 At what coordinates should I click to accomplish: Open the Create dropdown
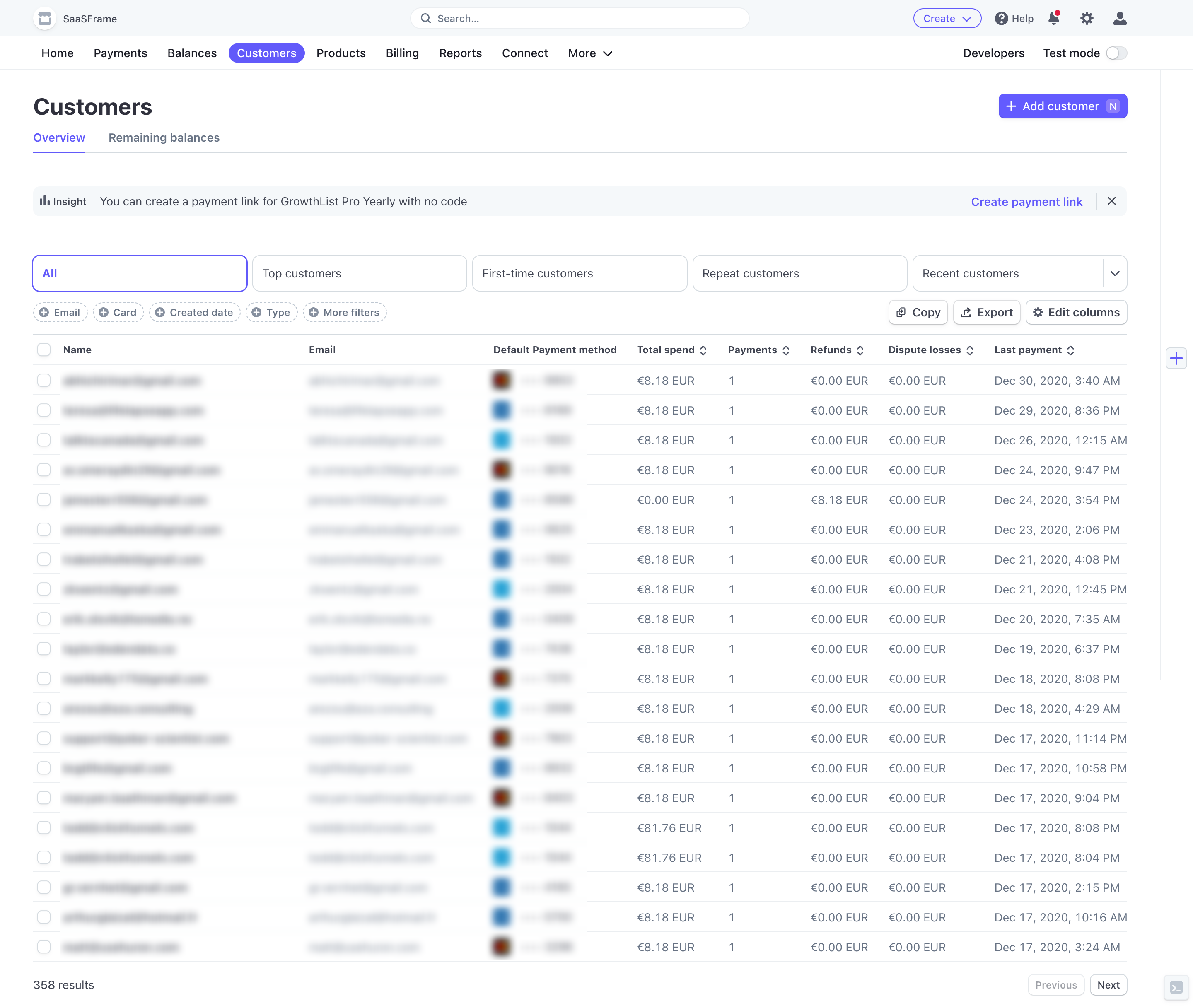click(x=947, y=18)
